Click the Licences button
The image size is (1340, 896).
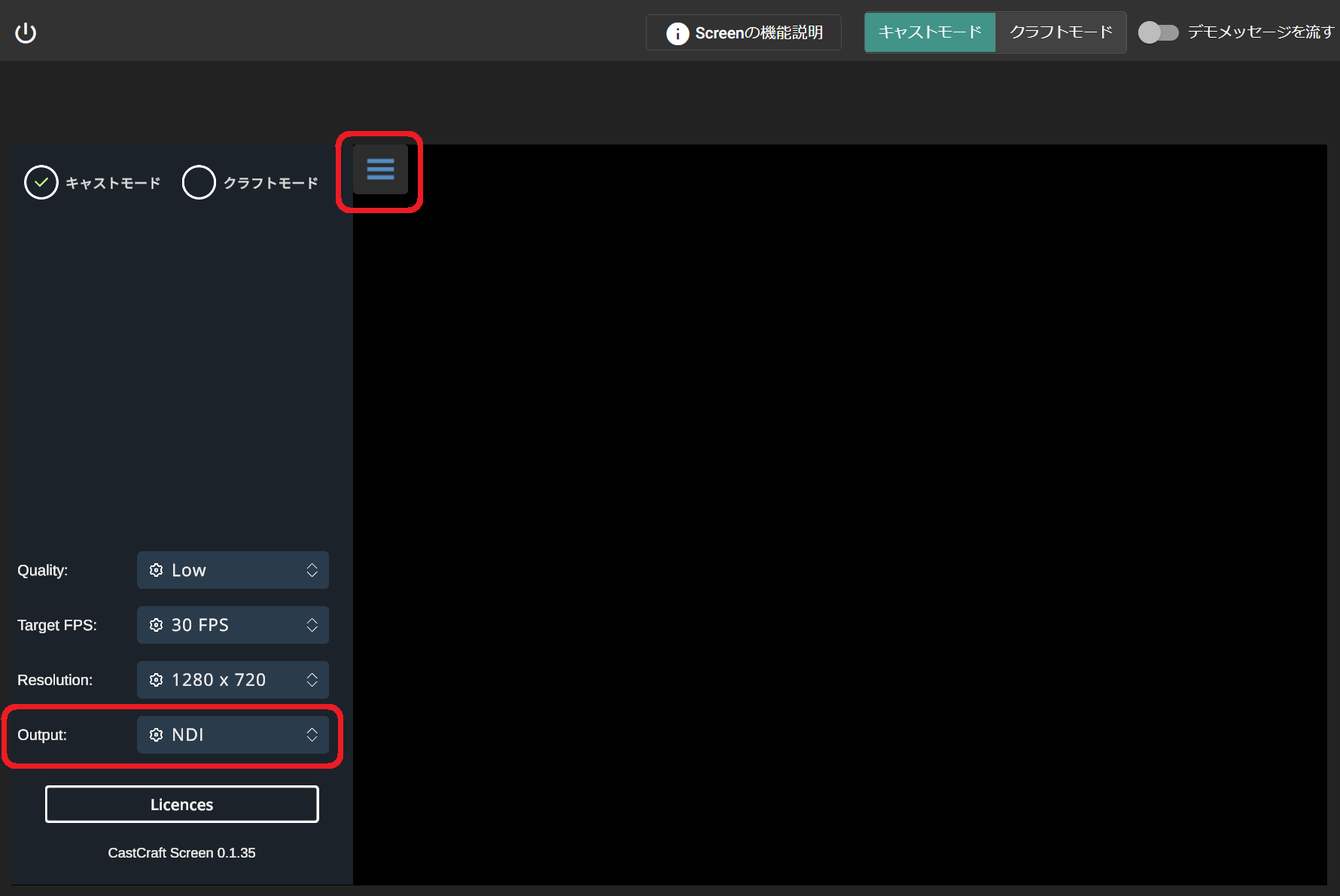coord(181,804)
